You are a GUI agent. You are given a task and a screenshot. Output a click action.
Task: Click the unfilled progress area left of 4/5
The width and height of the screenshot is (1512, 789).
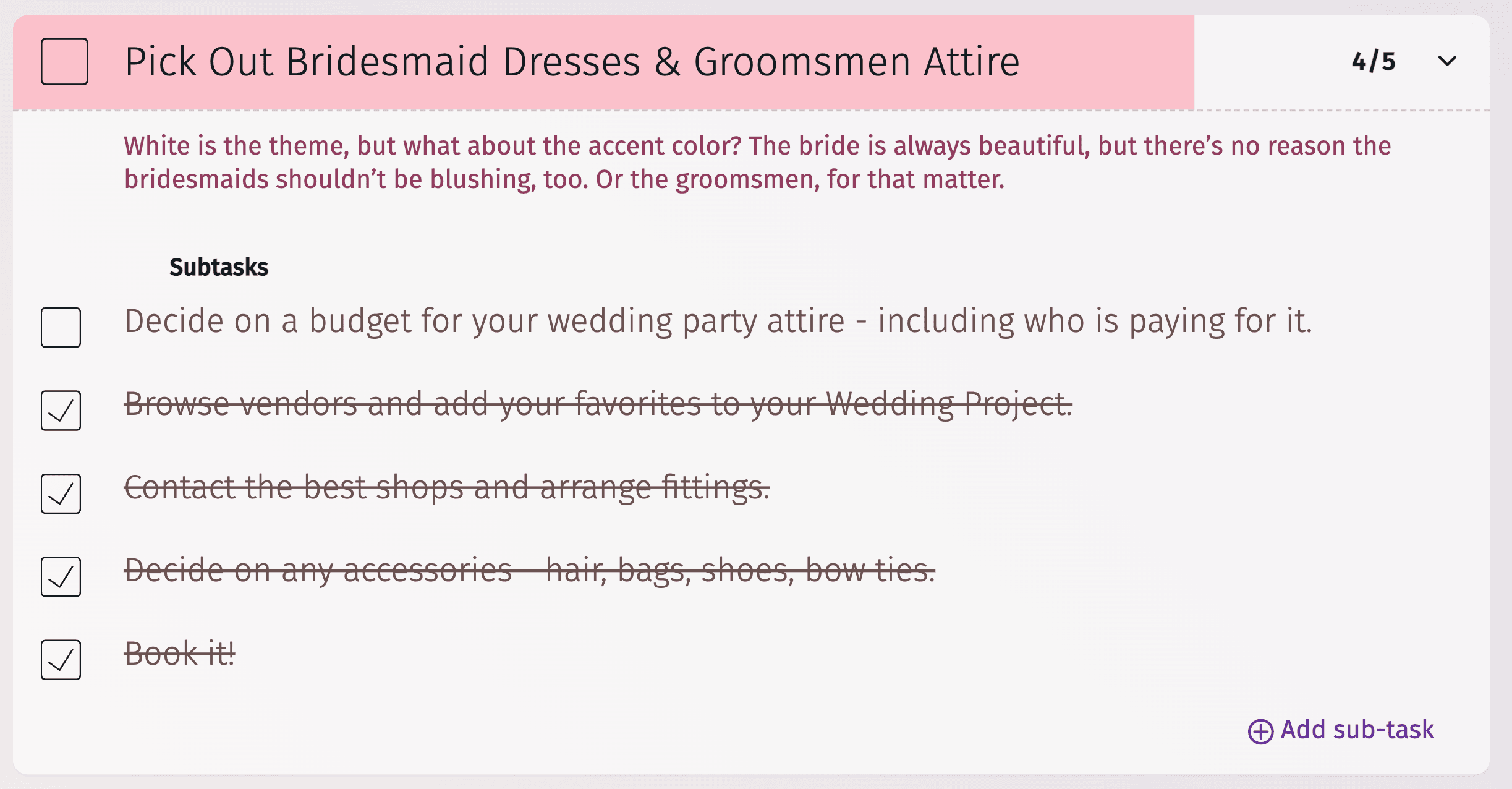coord(1267,62)
